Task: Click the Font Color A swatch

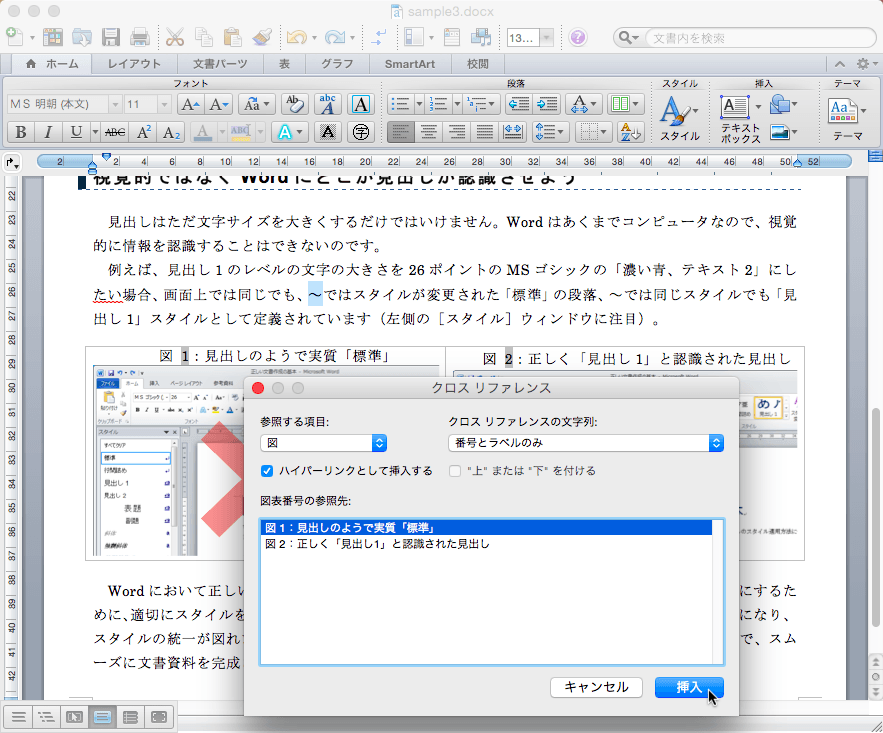Action: [203, 133]
